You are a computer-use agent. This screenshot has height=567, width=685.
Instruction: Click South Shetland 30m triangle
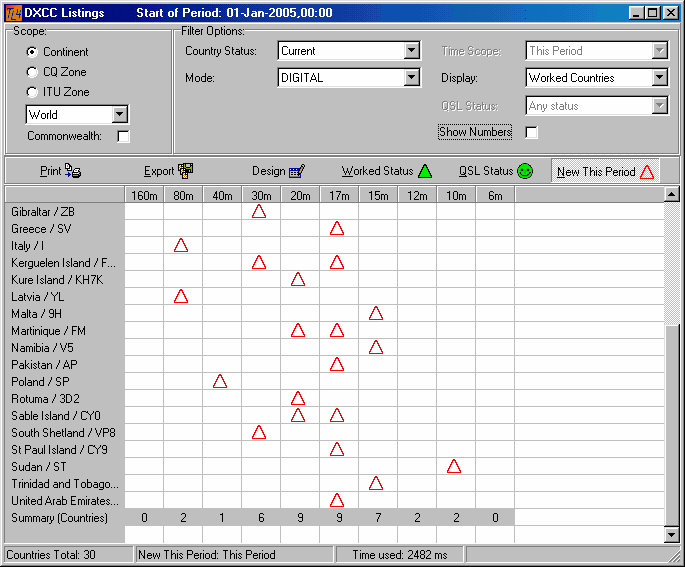(259, 432)
